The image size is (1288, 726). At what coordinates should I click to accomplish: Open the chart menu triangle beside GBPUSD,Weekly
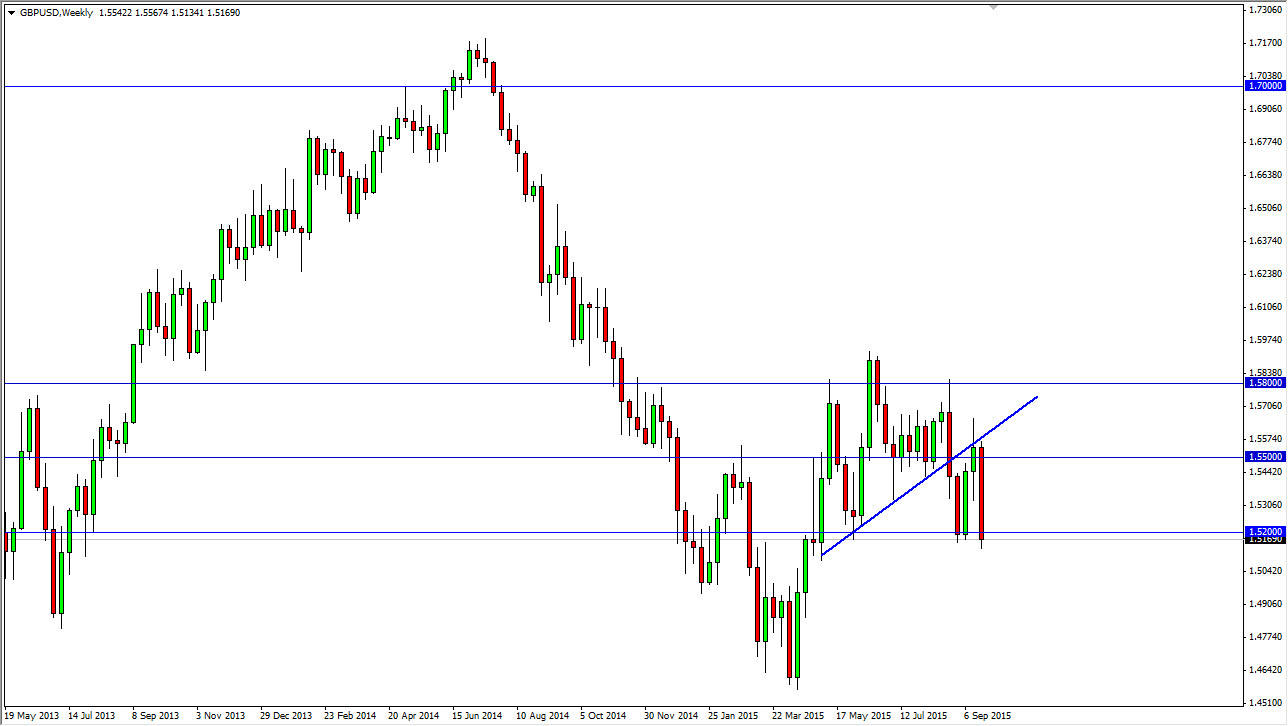(10, 12)
